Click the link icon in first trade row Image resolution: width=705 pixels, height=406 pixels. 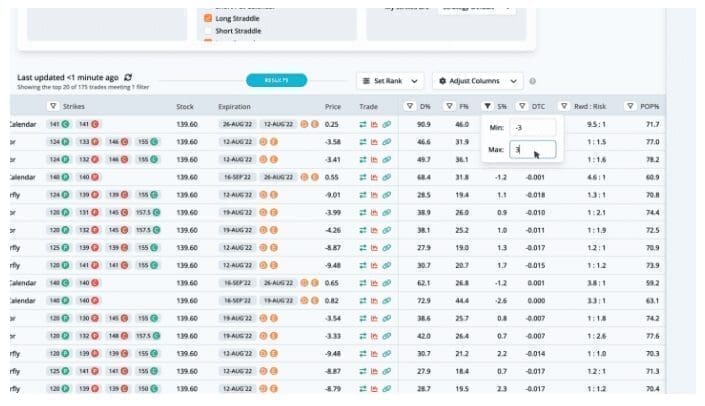coord(386,125)
